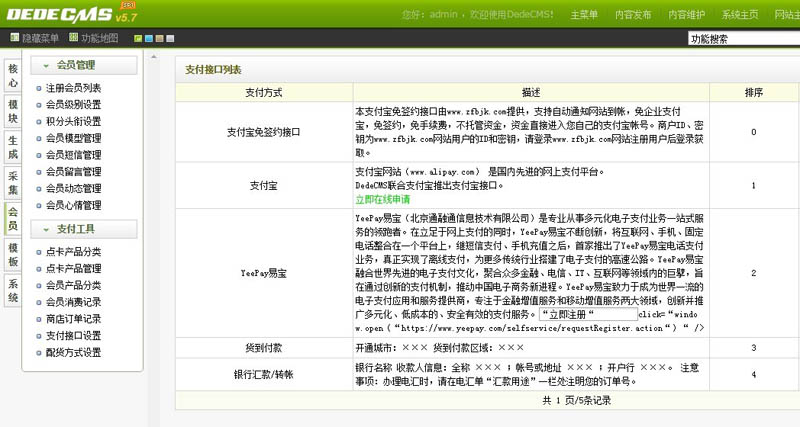Viewport: 800px width, 427px height.
Task: Open 会员消费记录 in sidebar
Action: (x=73, y=302)
